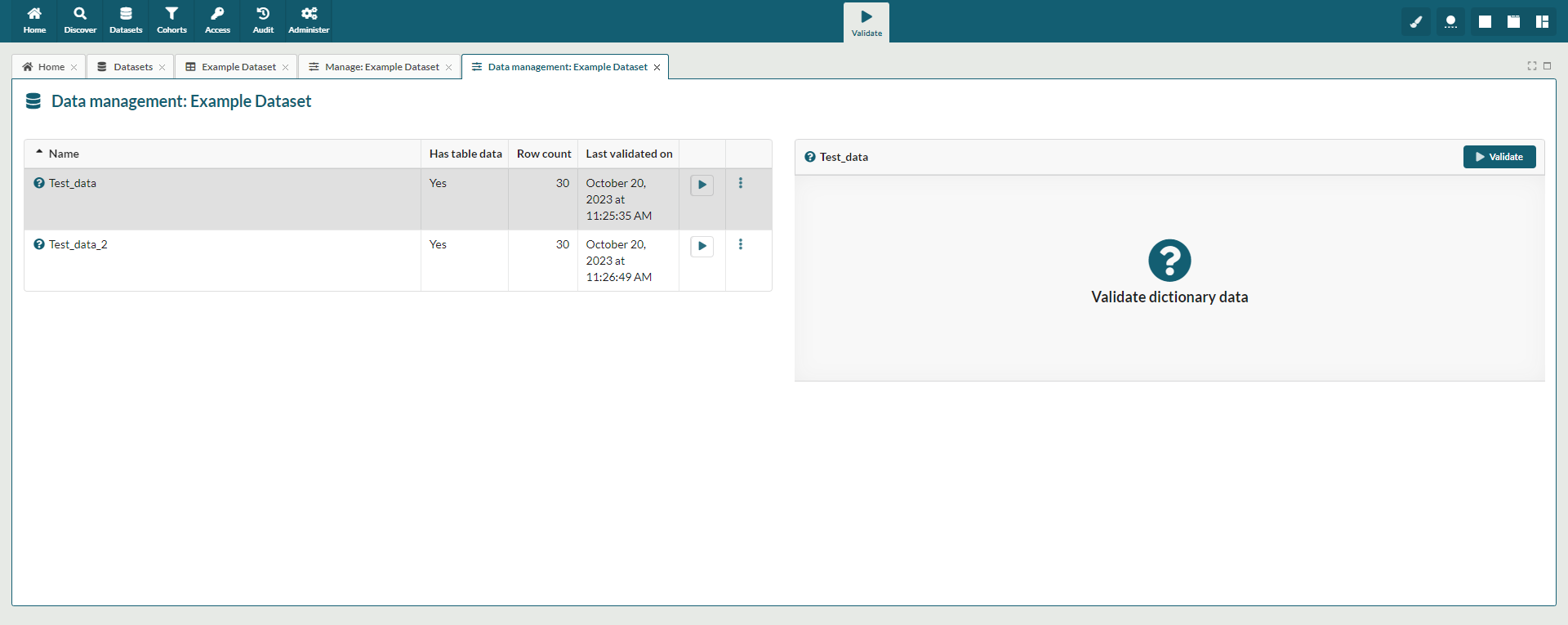Sort the table by Name column

[x=64, y=154]
